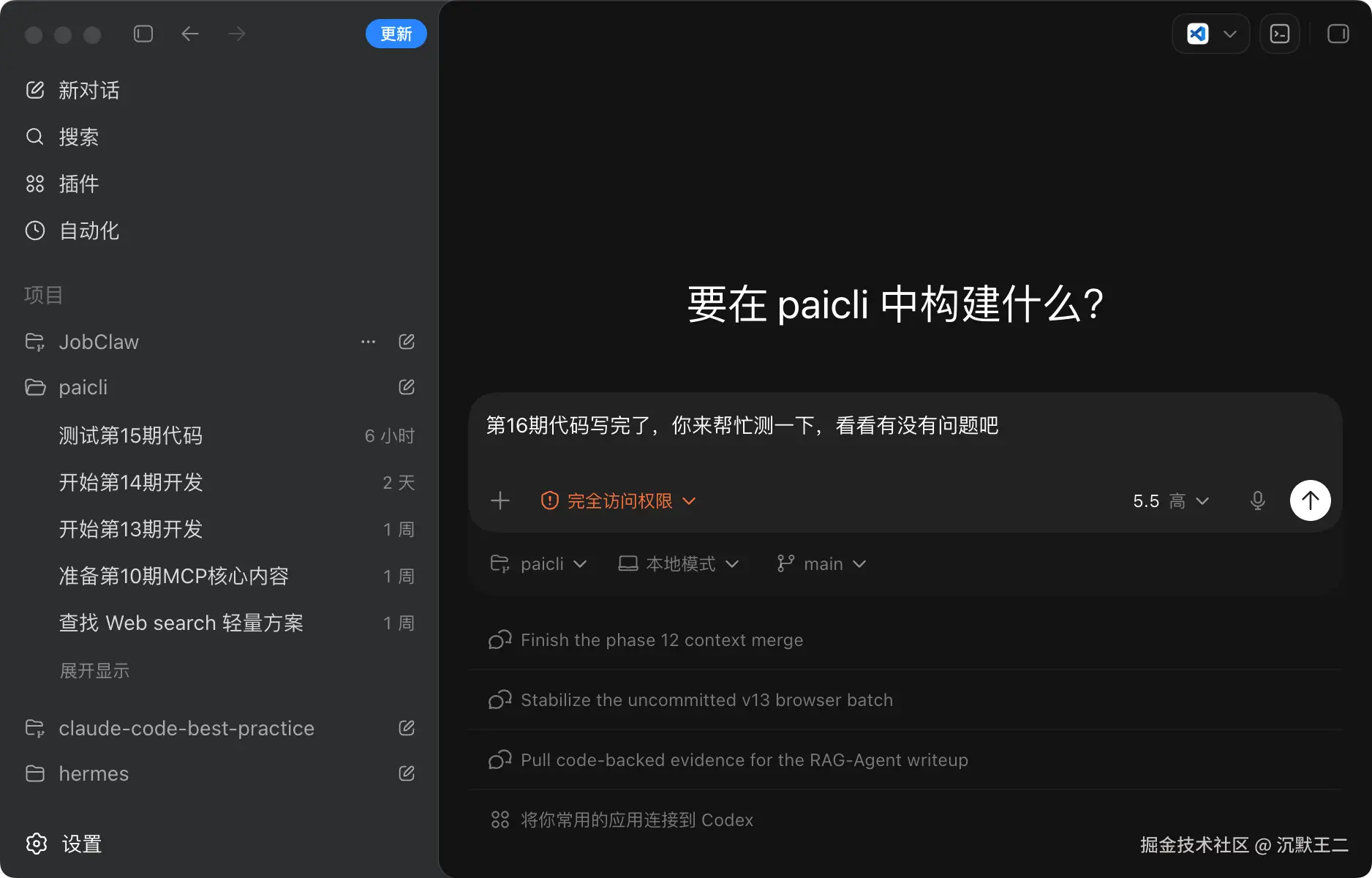1372x878 pixels.
Task: Start new chat in JobClaw project
Action: click(407, 342)
